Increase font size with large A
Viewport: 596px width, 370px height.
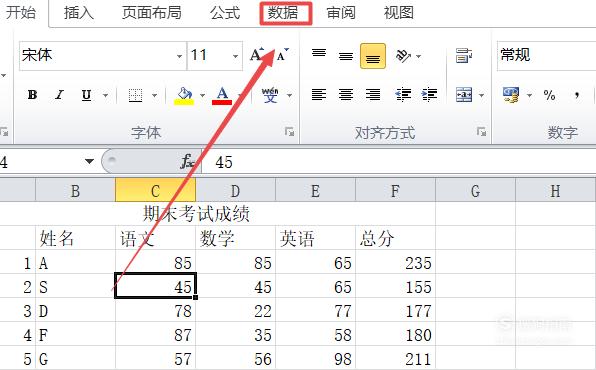(x=257, y=56)
